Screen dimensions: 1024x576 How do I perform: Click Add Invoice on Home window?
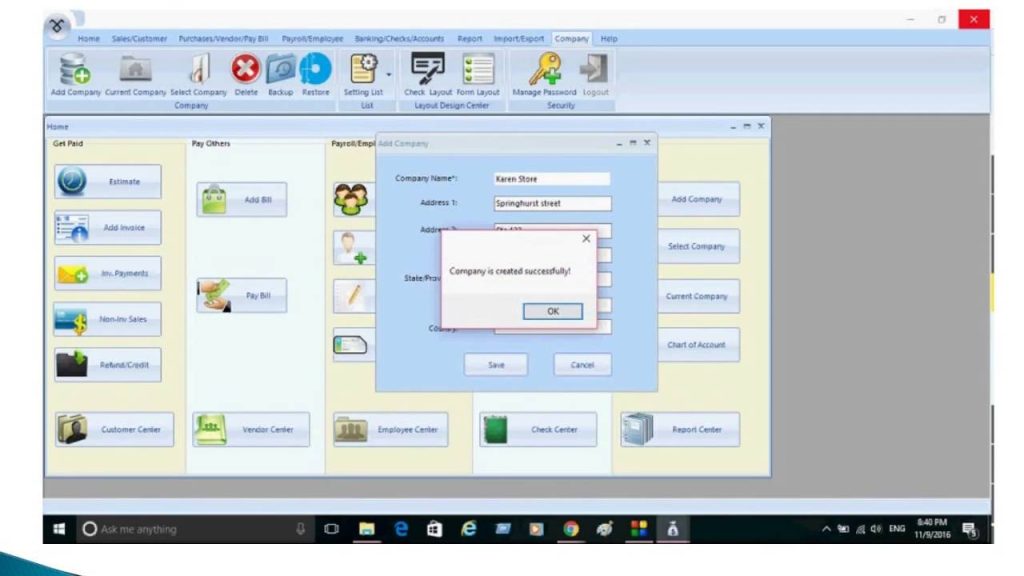tap(108, 227)
